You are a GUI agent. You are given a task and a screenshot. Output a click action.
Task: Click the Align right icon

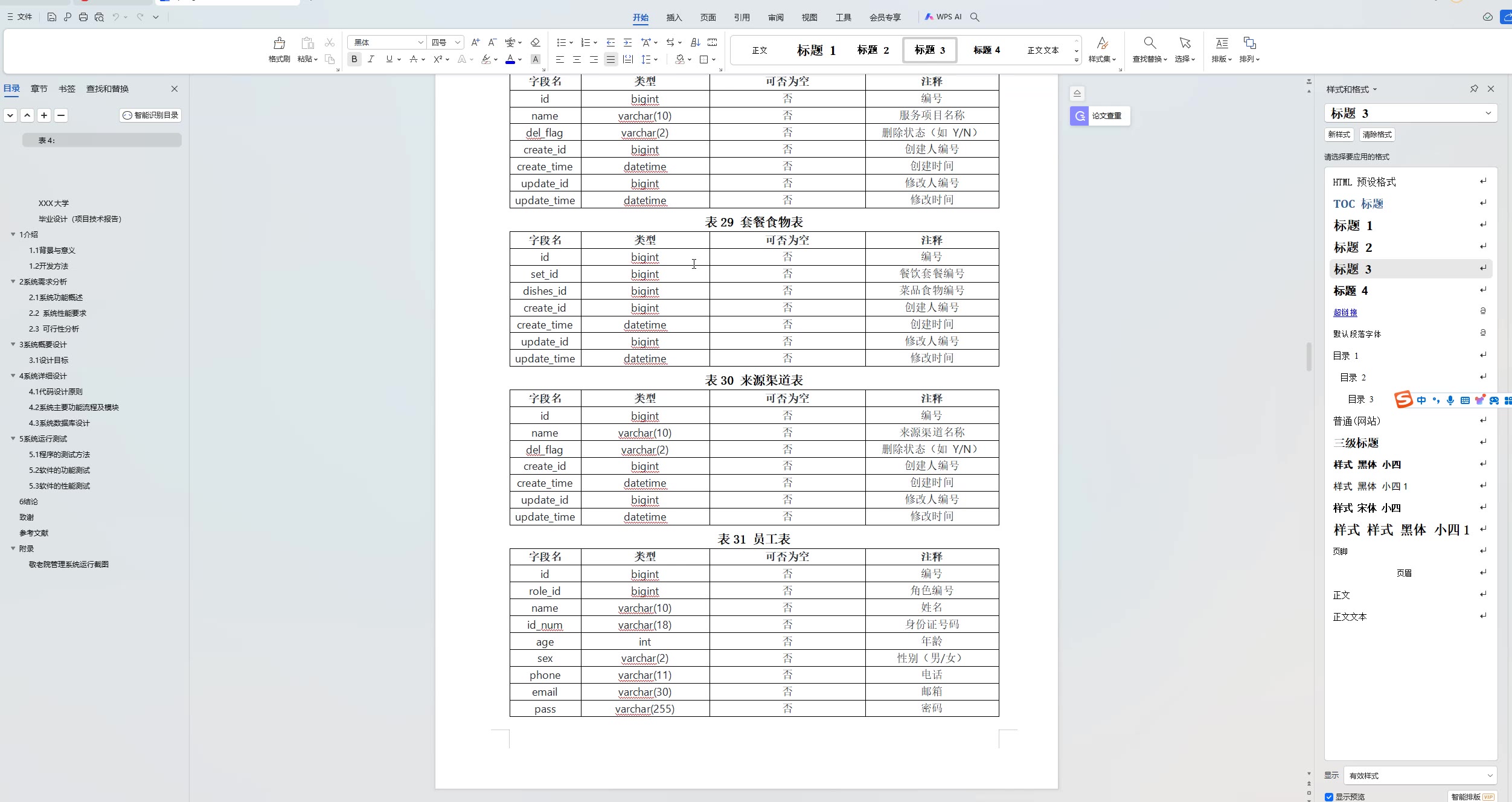[594, 59]
